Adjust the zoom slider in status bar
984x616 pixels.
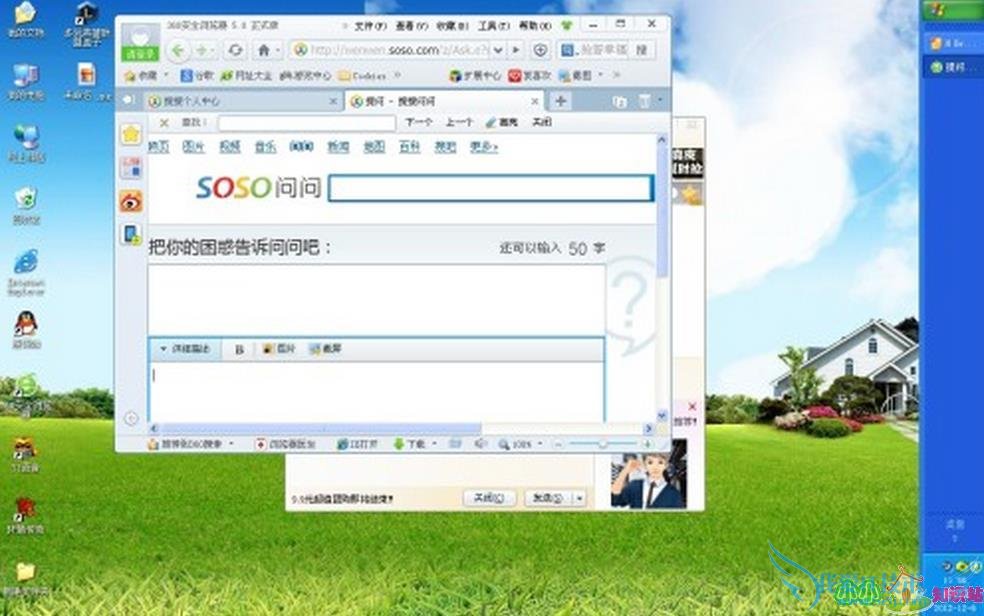[602, 444]
